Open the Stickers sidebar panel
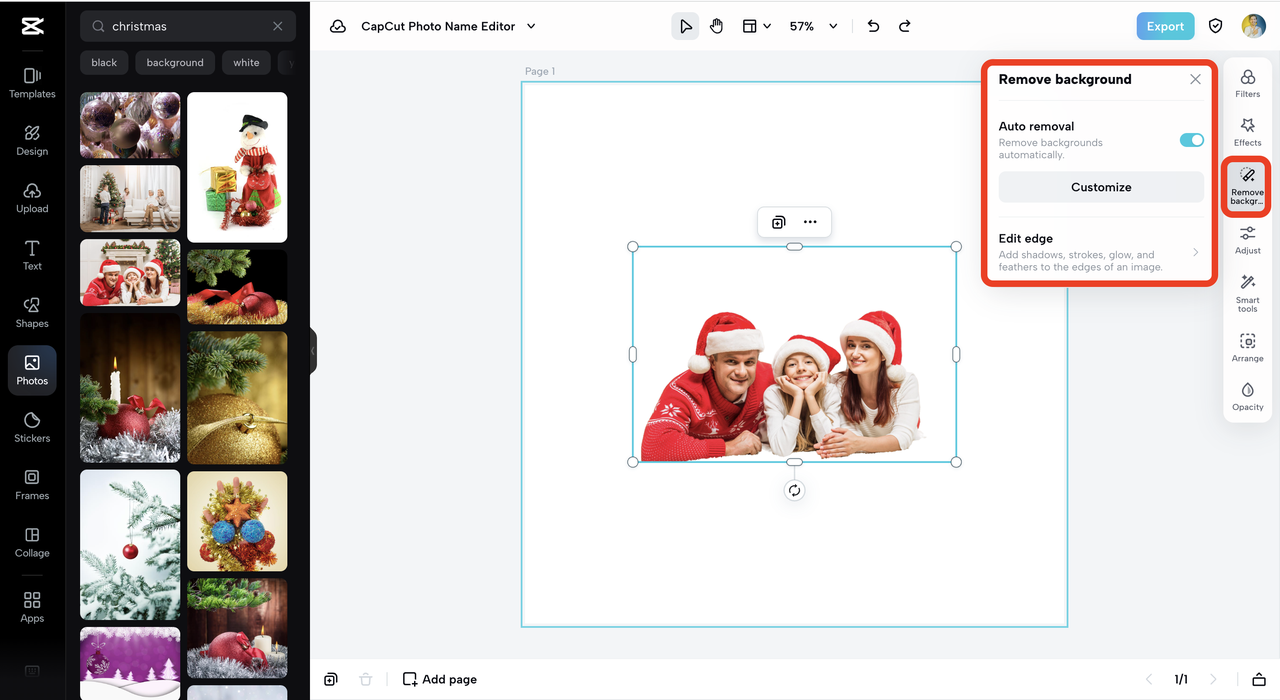This screenshot has height=700, width=1280. [32, 427]
